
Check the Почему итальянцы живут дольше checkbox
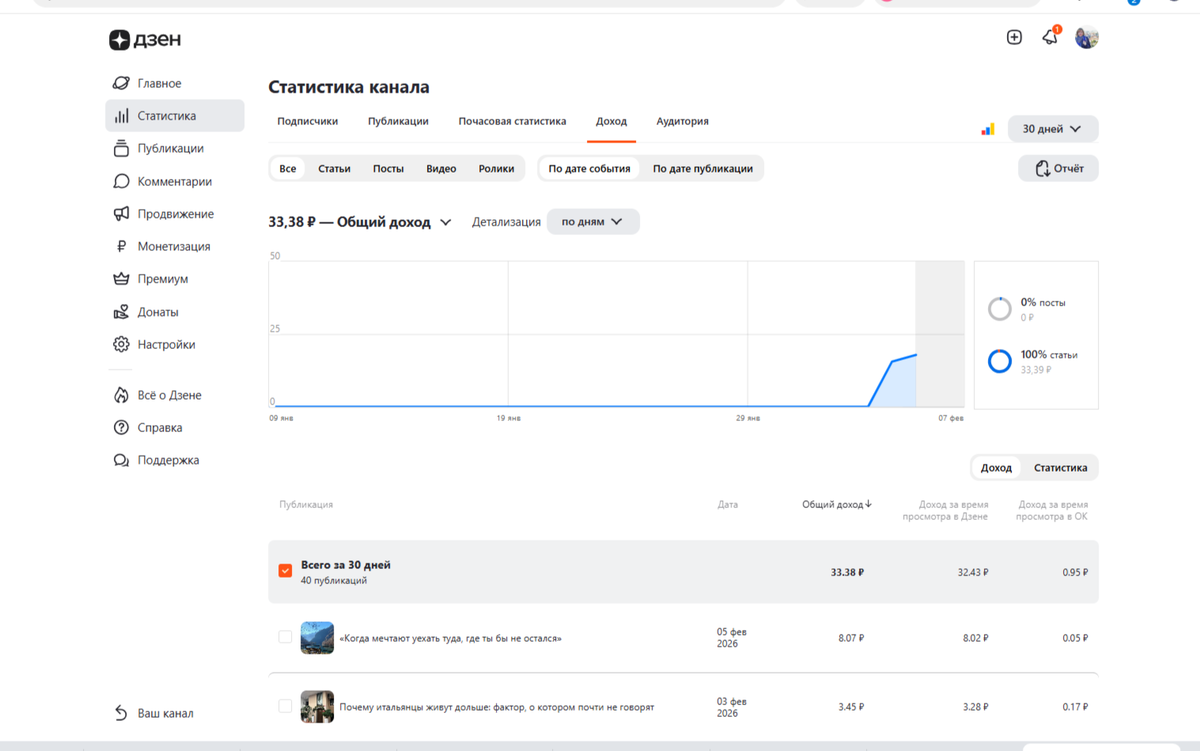tap(285, 706)
